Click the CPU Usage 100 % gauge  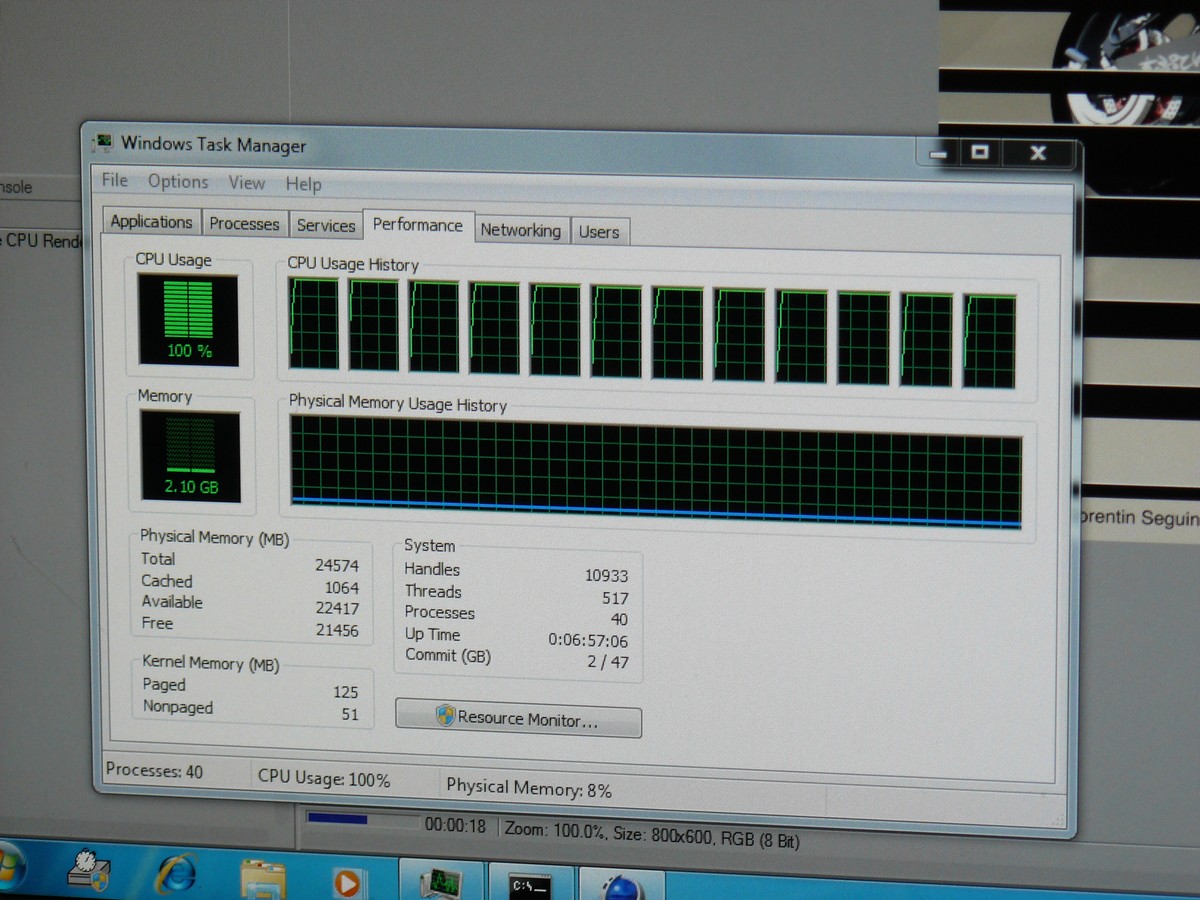(187, 320)
